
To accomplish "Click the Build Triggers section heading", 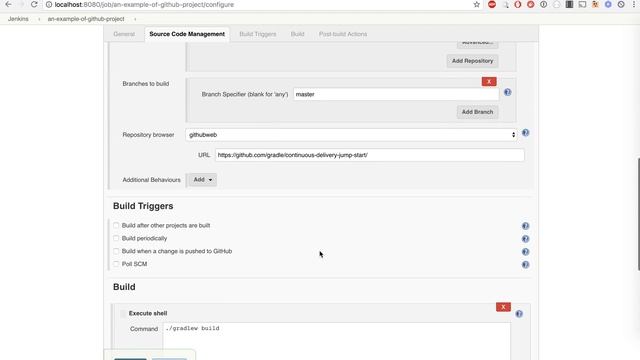I will [143, 206].
